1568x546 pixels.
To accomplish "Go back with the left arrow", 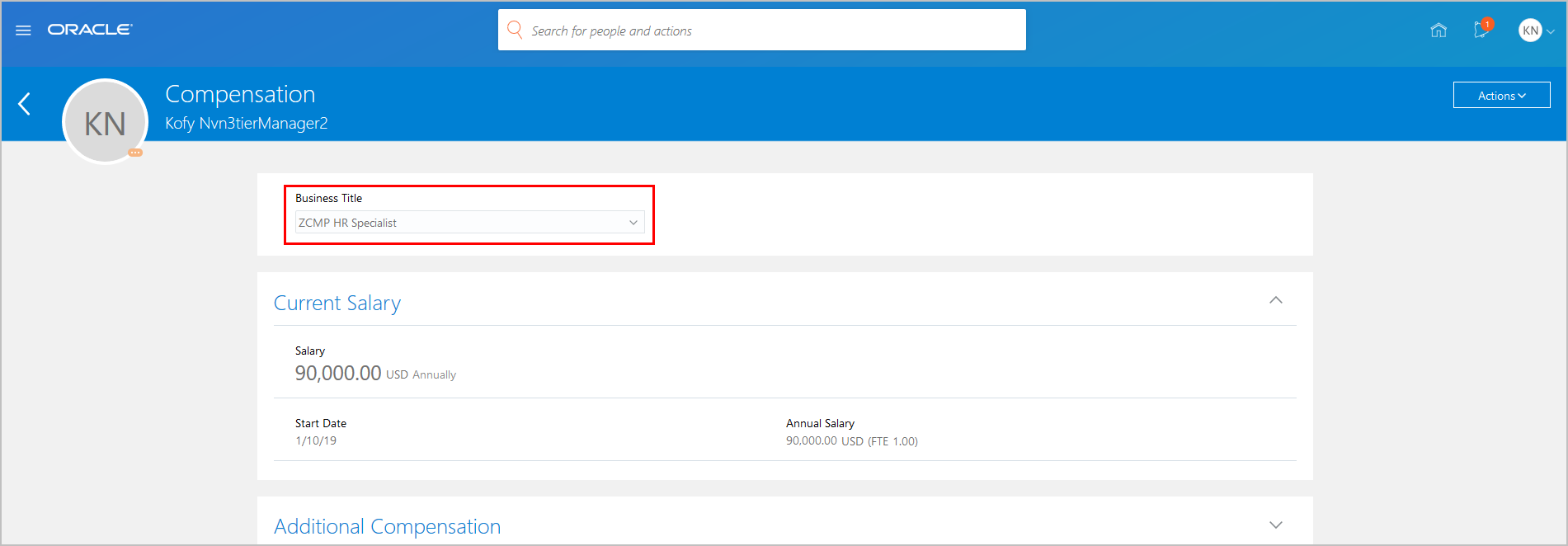I will point(25,104).
